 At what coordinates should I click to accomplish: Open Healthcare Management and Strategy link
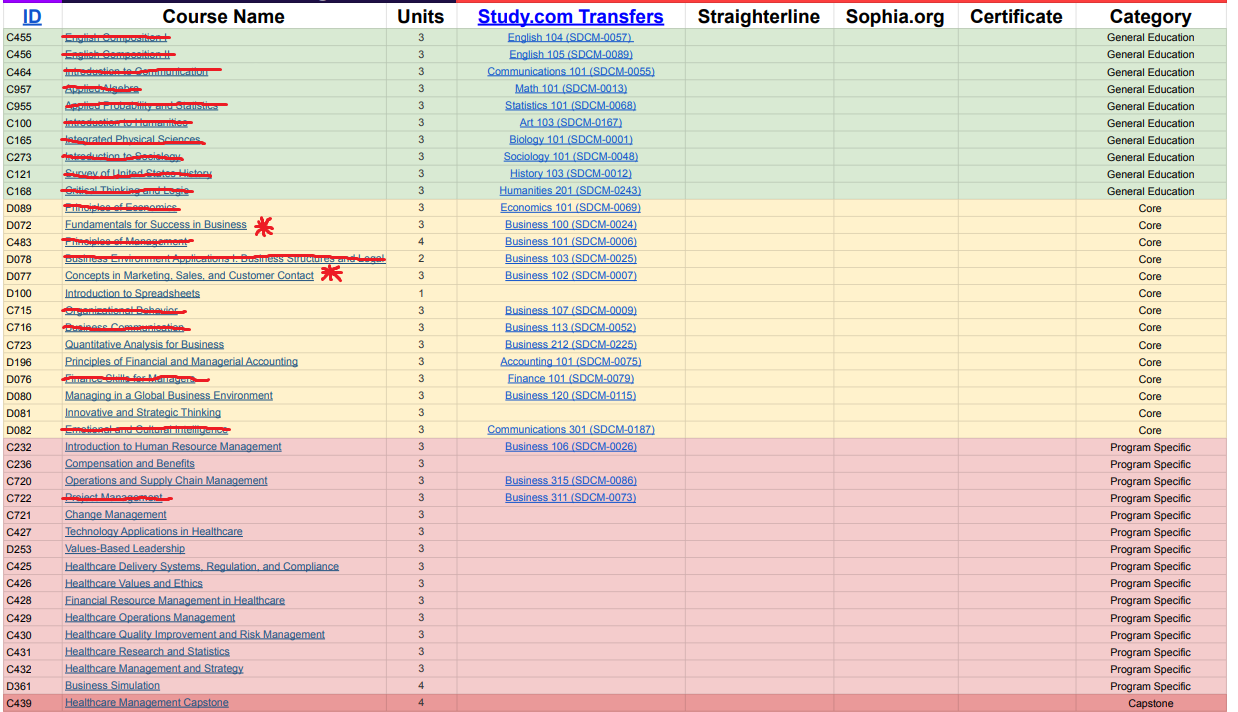pyautogui.click(x=154, y=669)
